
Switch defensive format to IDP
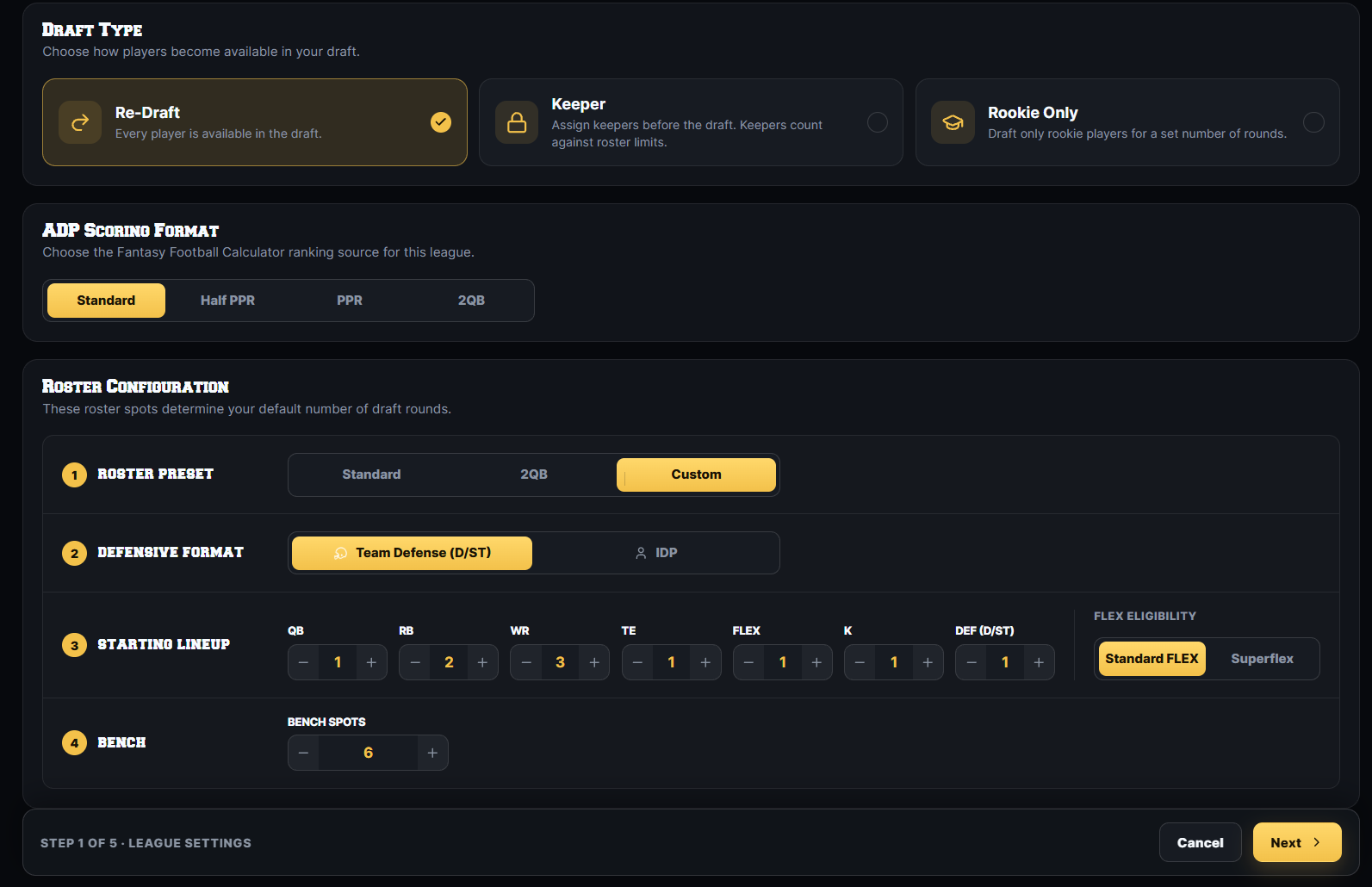coord(655,553)
